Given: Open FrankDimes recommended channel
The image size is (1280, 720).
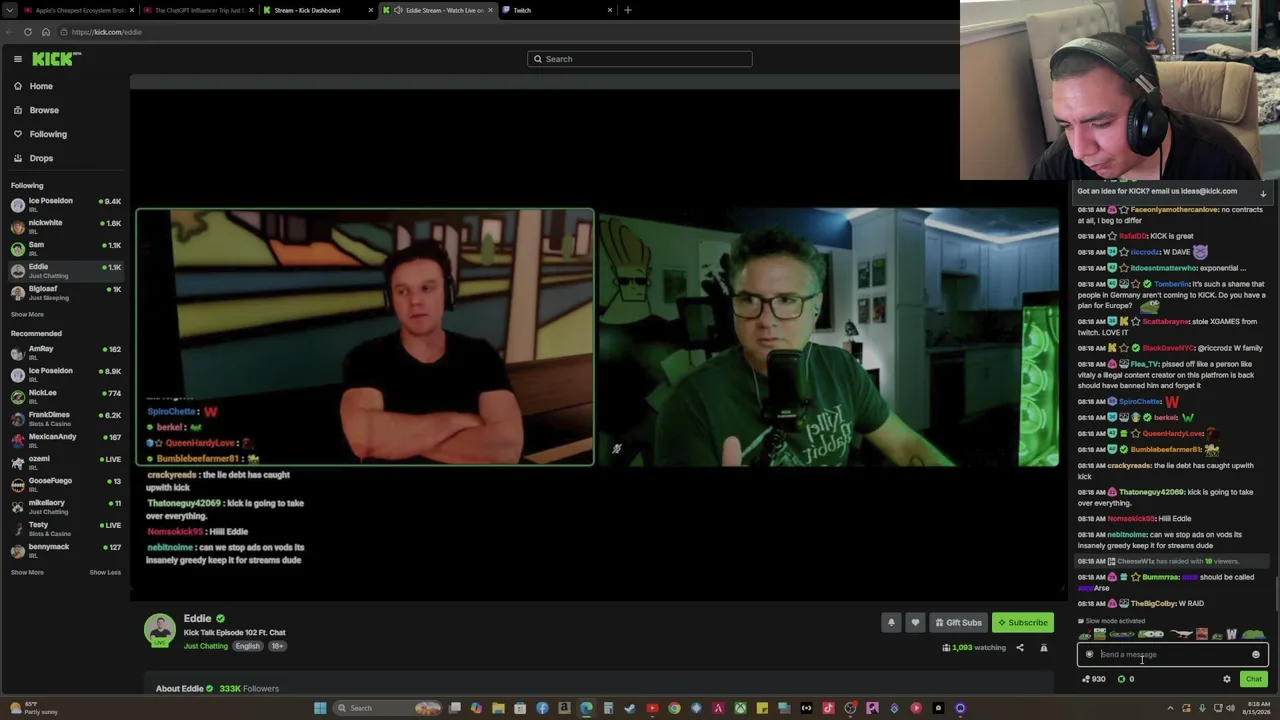Looking at the screenshot, I should tap(65, 418).
